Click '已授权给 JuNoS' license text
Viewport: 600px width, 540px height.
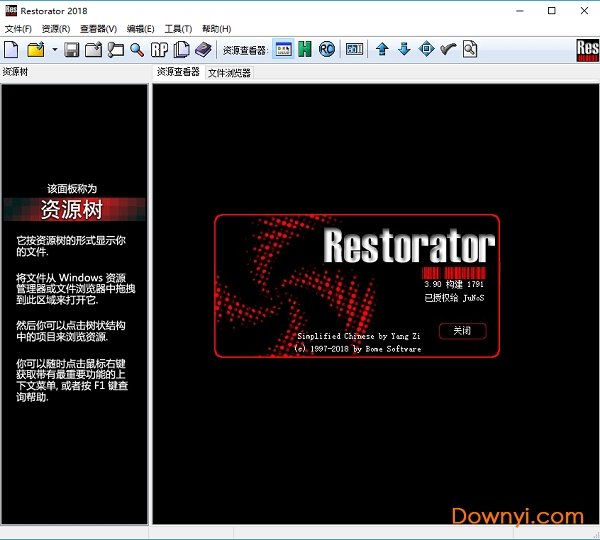pos(454,298)
